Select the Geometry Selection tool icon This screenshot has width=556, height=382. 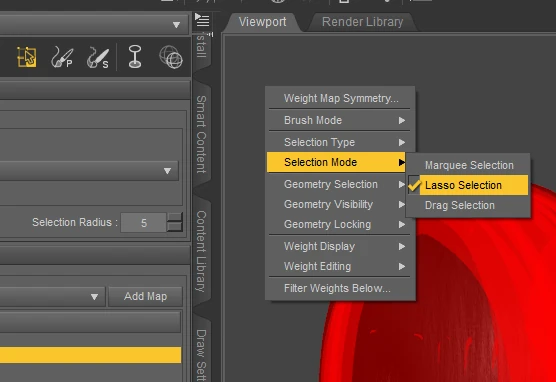(27, 57)
